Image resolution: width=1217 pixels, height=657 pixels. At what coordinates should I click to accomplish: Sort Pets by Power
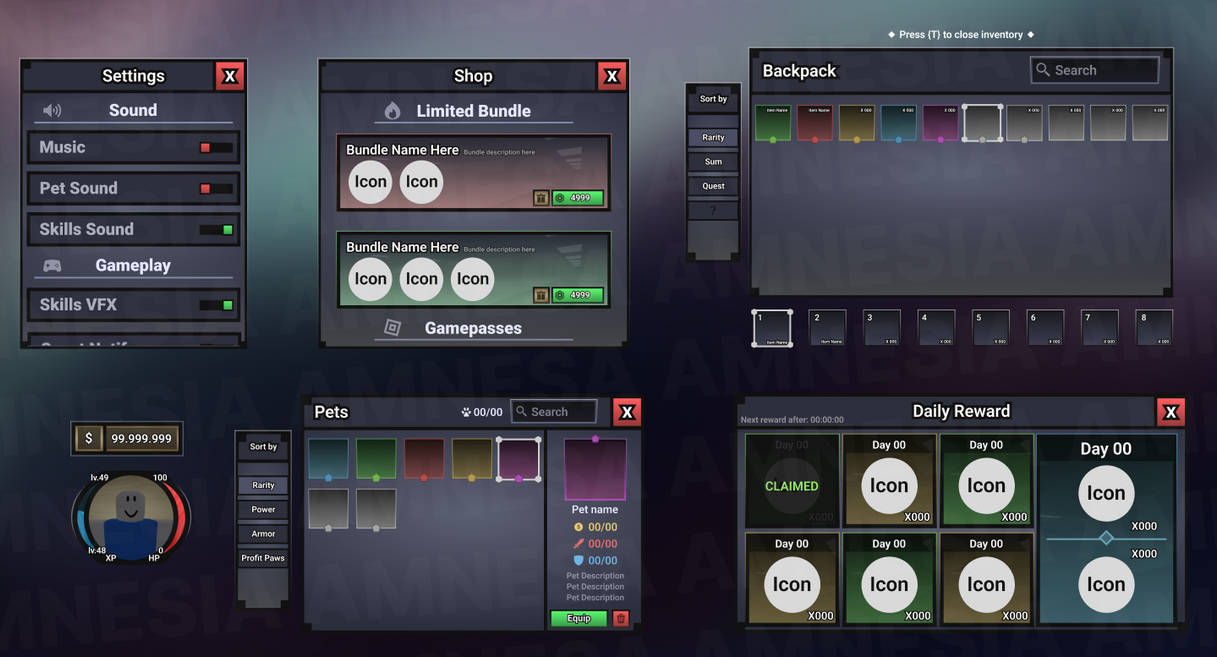pos(263,509)
